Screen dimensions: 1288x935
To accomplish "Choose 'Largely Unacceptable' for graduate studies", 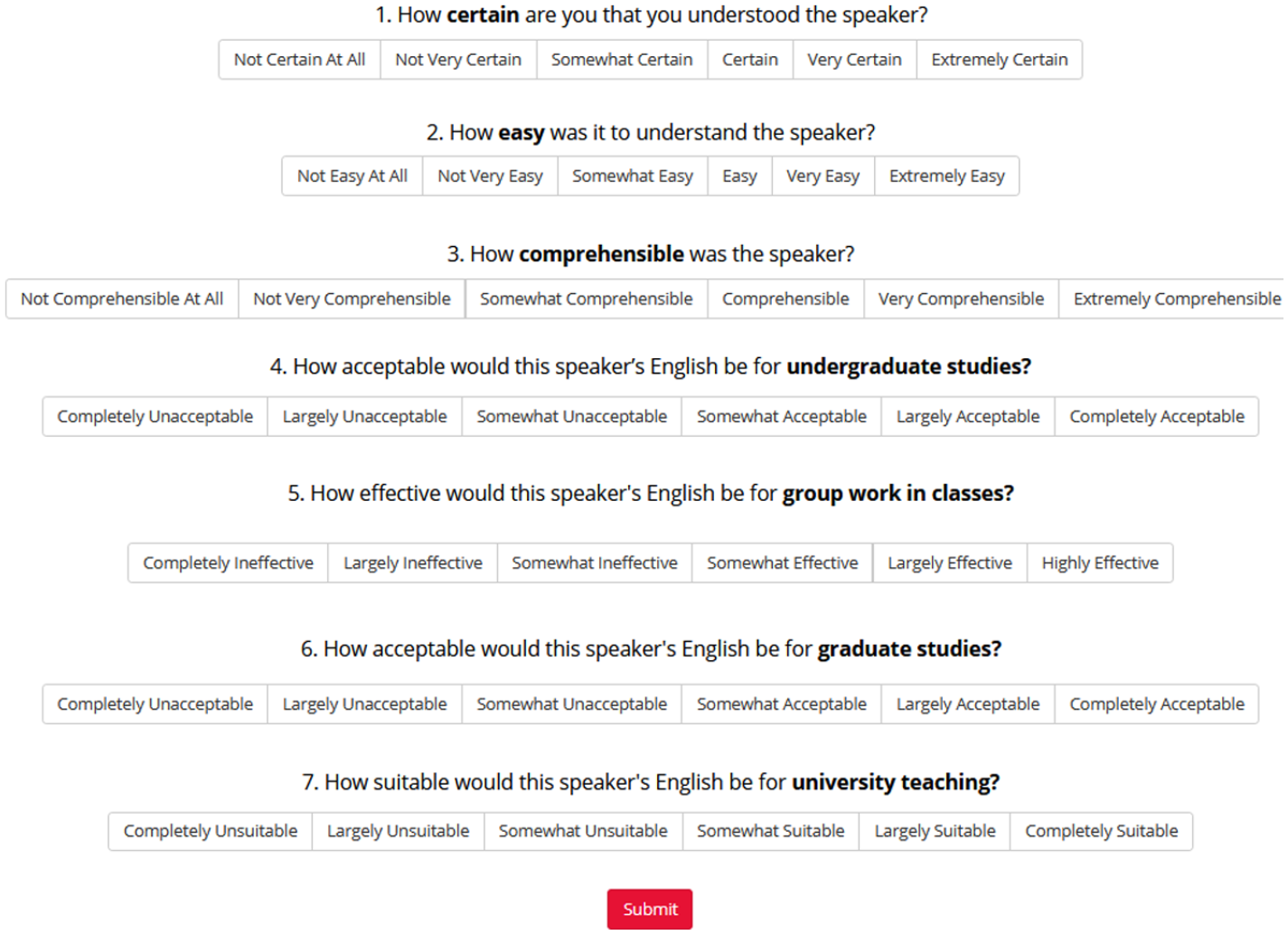I will [x=365, y=704].
